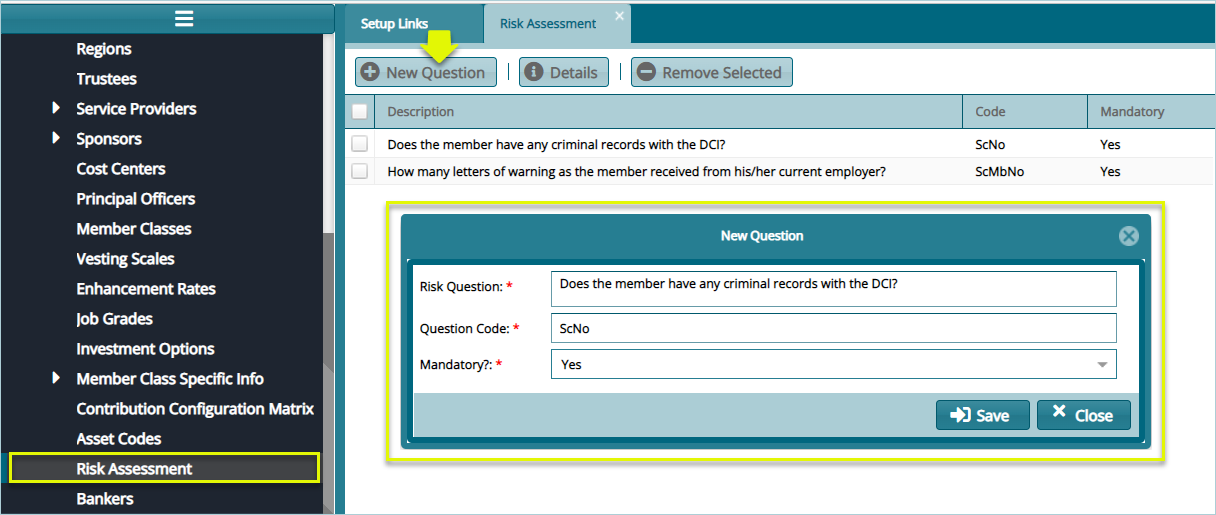Select Service Providers label in sidebar
The height and width of the screenshot is (515, 1216).
(136, 109)
